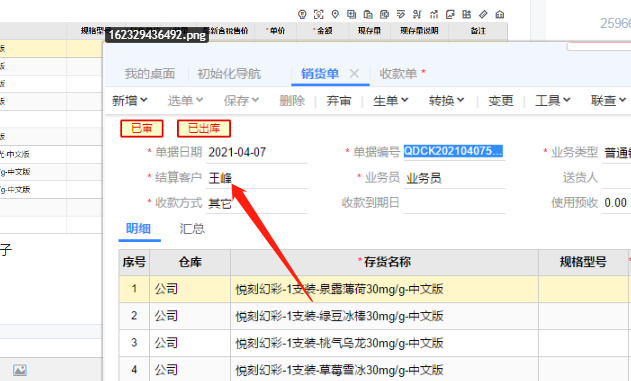Click the 存货名称 column header
Viewport: 631px width, 381px height.
pos(384,262)
